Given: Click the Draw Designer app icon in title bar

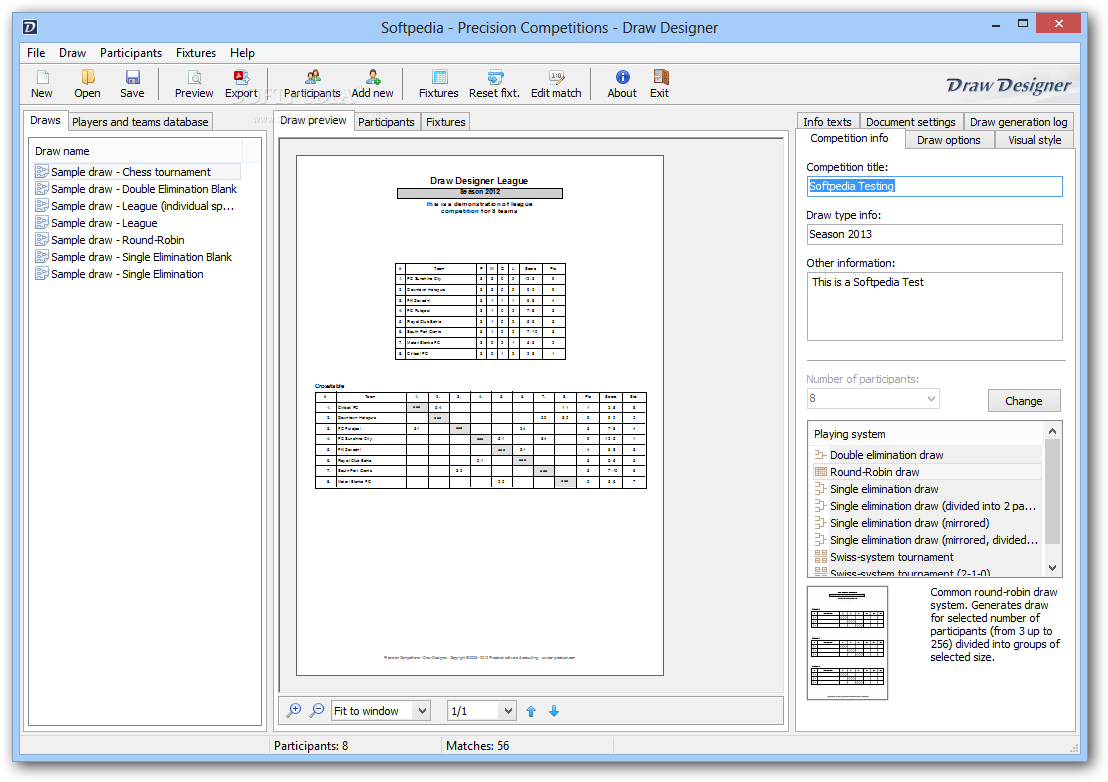Looking at the screenshot, I should coord(30,28).
